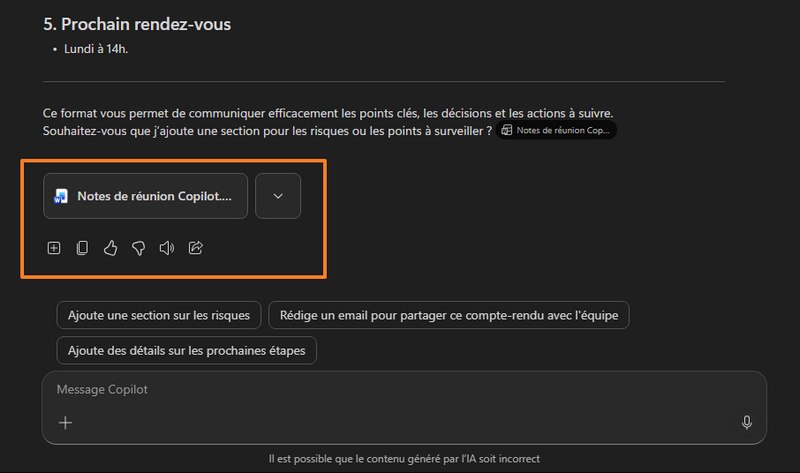The image size is (800, 473).
Task: Click the plus icon in message box
Action: [65, 423]
